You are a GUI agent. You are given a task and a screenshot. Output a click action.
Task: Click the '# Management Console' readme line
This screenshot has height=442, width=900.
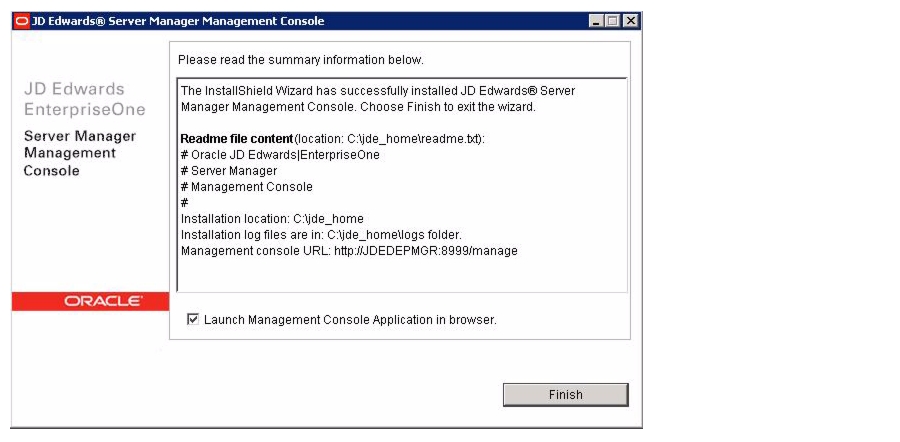(247, 187)
